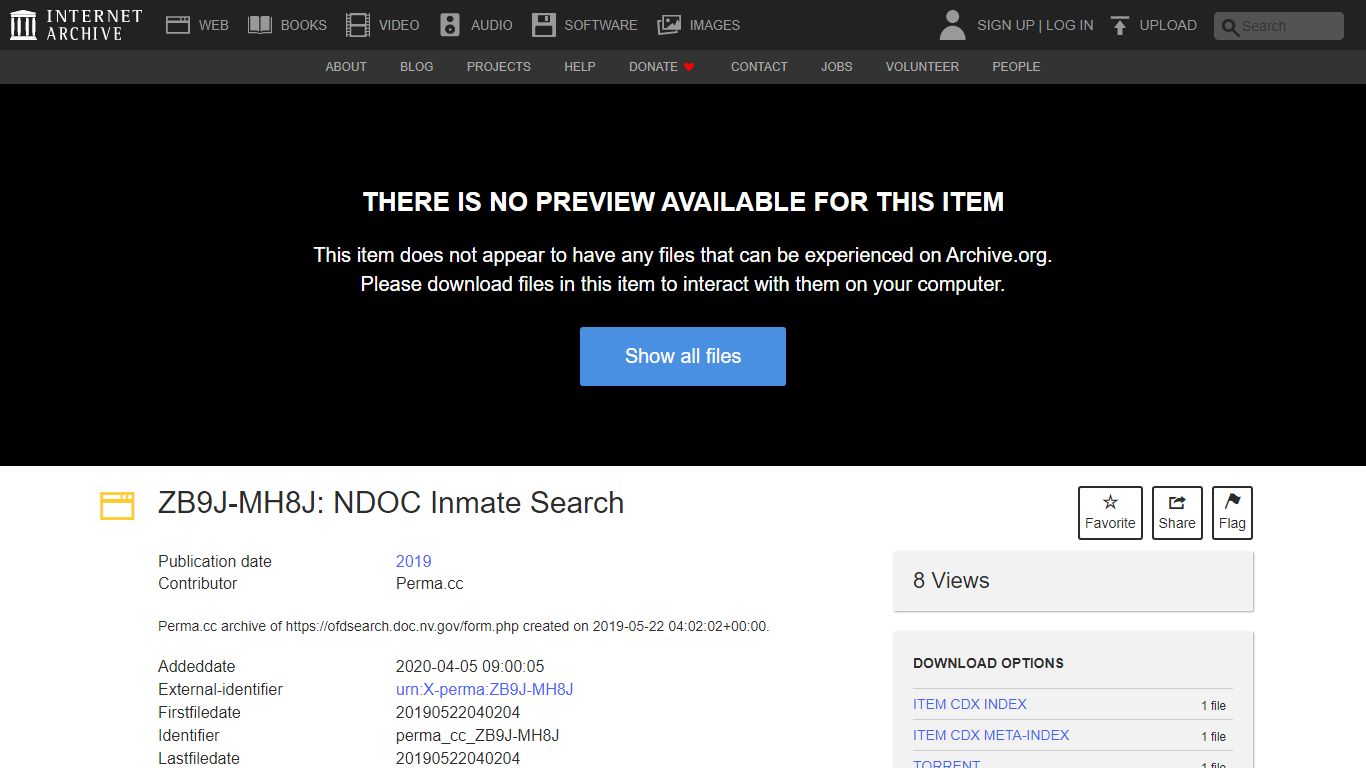The width and height of the screenshot is (1366, 768).
Task: Click the Addeddate value 2020-04-05 09:00:05
Action: click(x=470, y=666)
